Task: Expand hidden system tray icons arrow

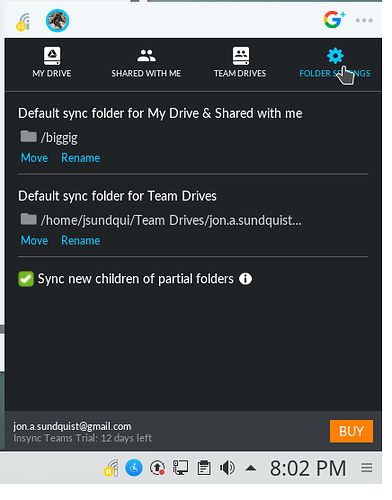Action: coord(251,468)
